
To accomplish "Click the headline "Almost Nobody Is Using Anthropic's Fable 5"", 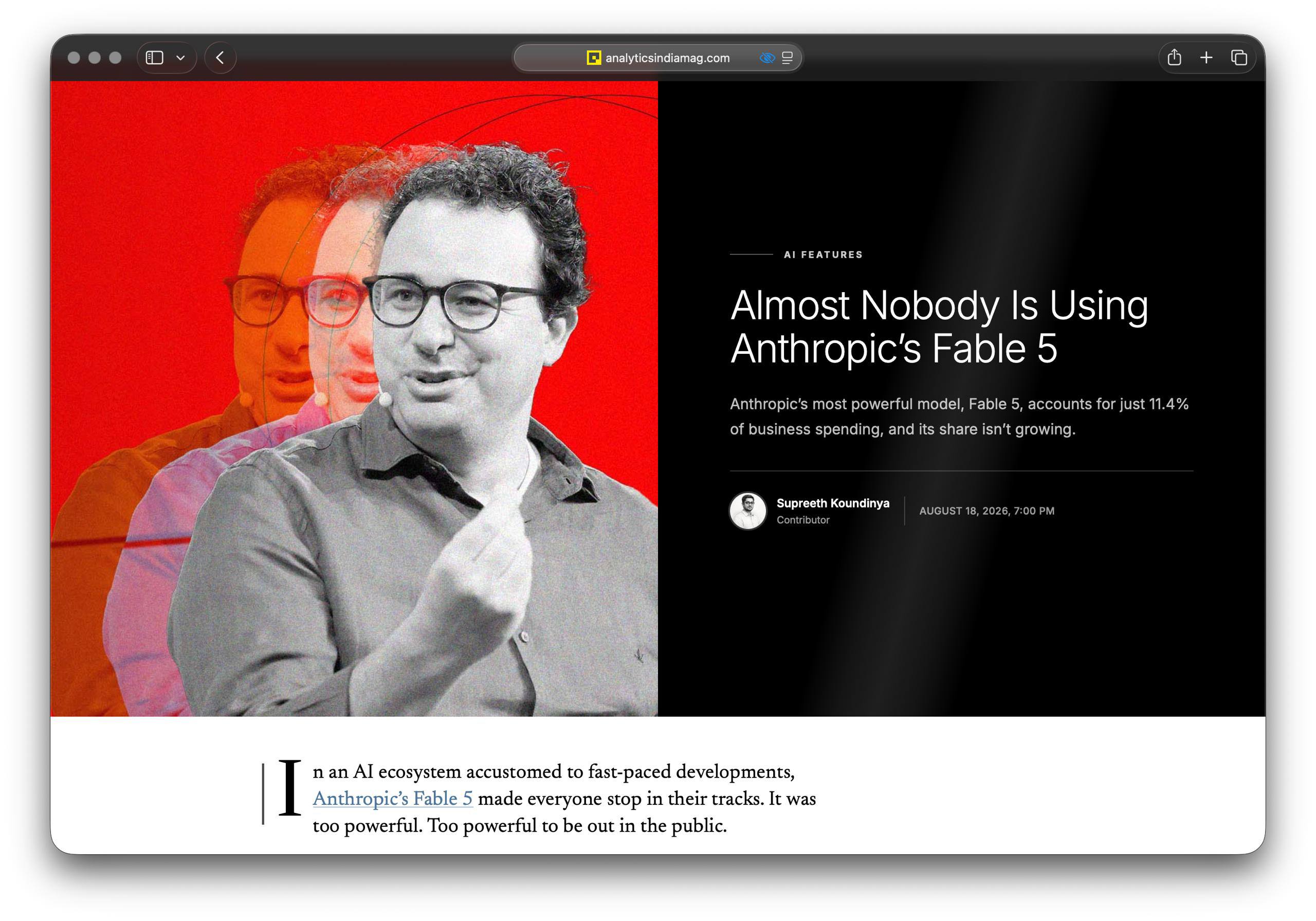I will coord(939,327).
